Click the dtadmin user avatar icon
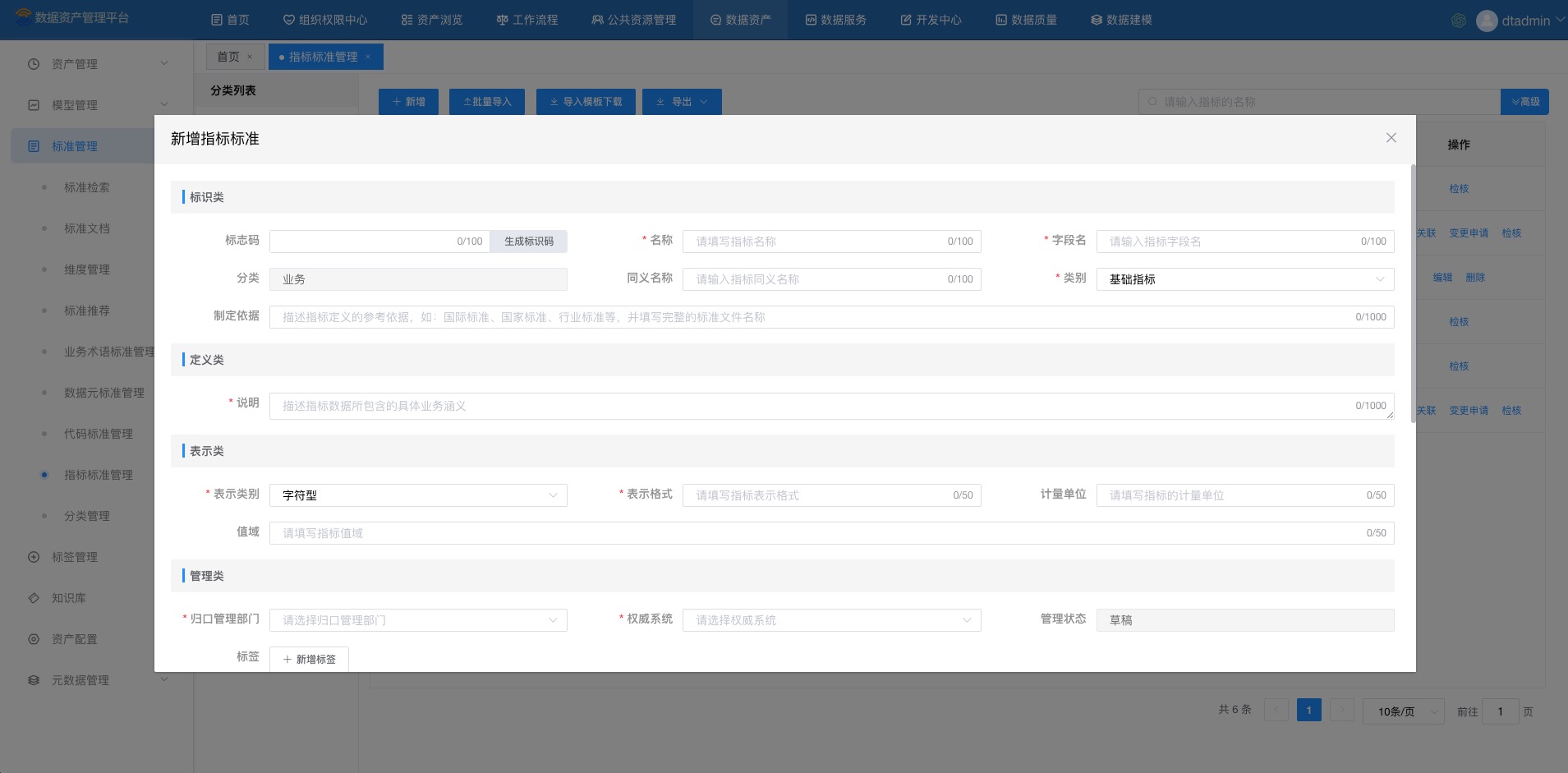Screen dimensions: 1568x773 1486,21
